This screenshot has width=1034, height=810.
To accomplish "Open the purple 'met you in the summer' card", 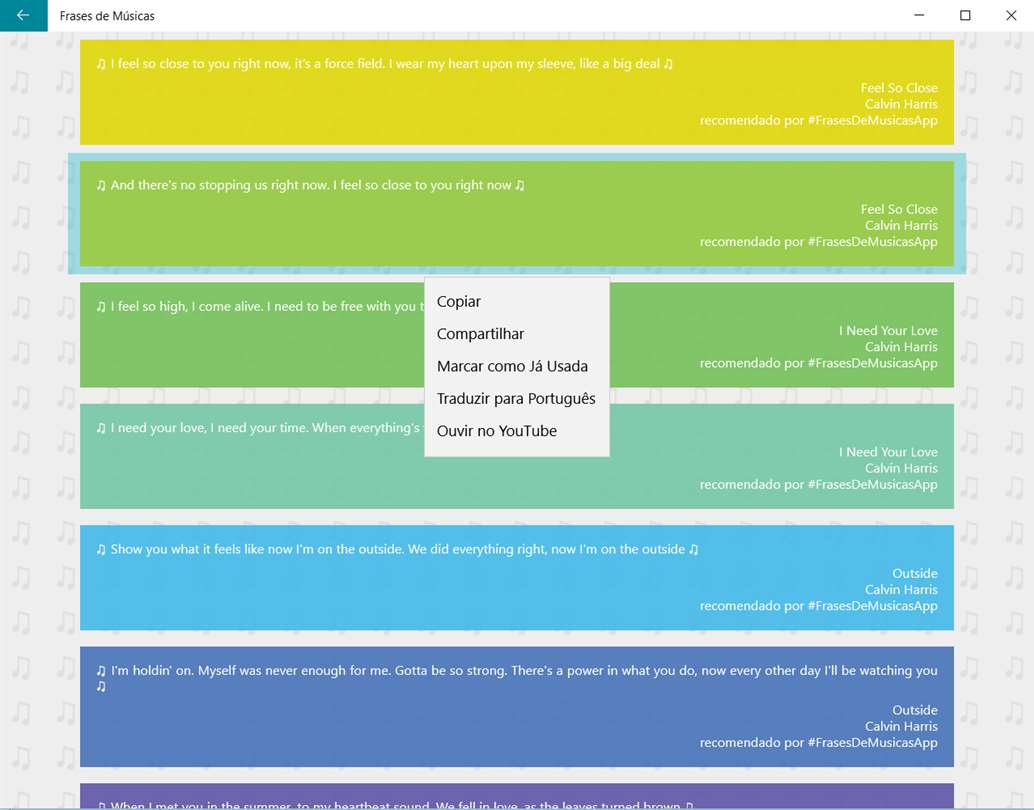I will click(516, 797).
